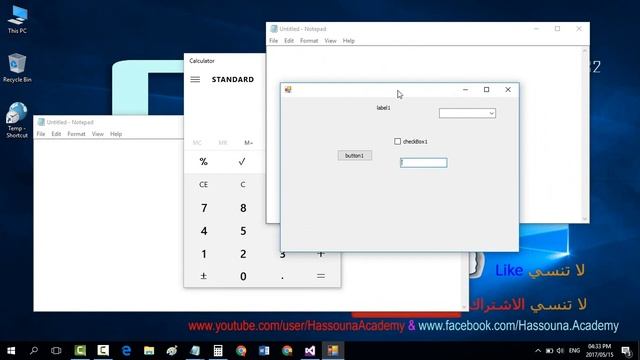Screen dimensions: 640x360
Task: Open File menu in Notepad behind the form
Action: [273, 41]
